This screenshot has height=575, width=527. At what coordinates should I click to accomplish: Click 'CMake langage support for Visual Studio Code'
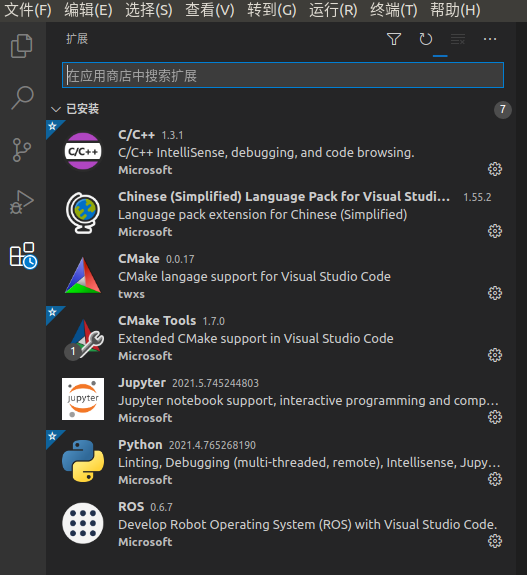tap(254, 277)
